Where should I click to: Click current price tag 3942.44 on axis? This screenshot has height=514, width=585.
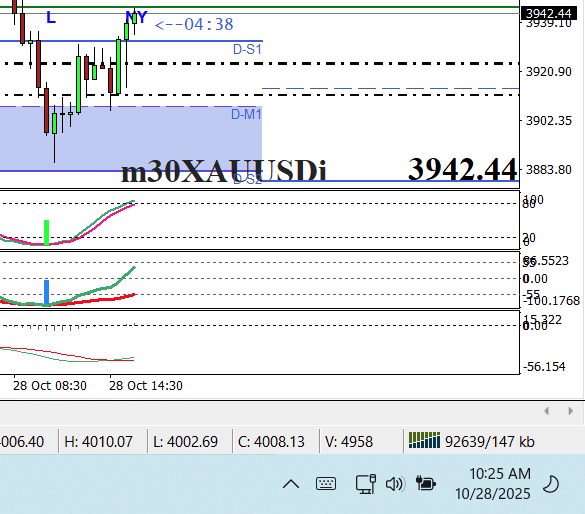(x=548, y=13)
